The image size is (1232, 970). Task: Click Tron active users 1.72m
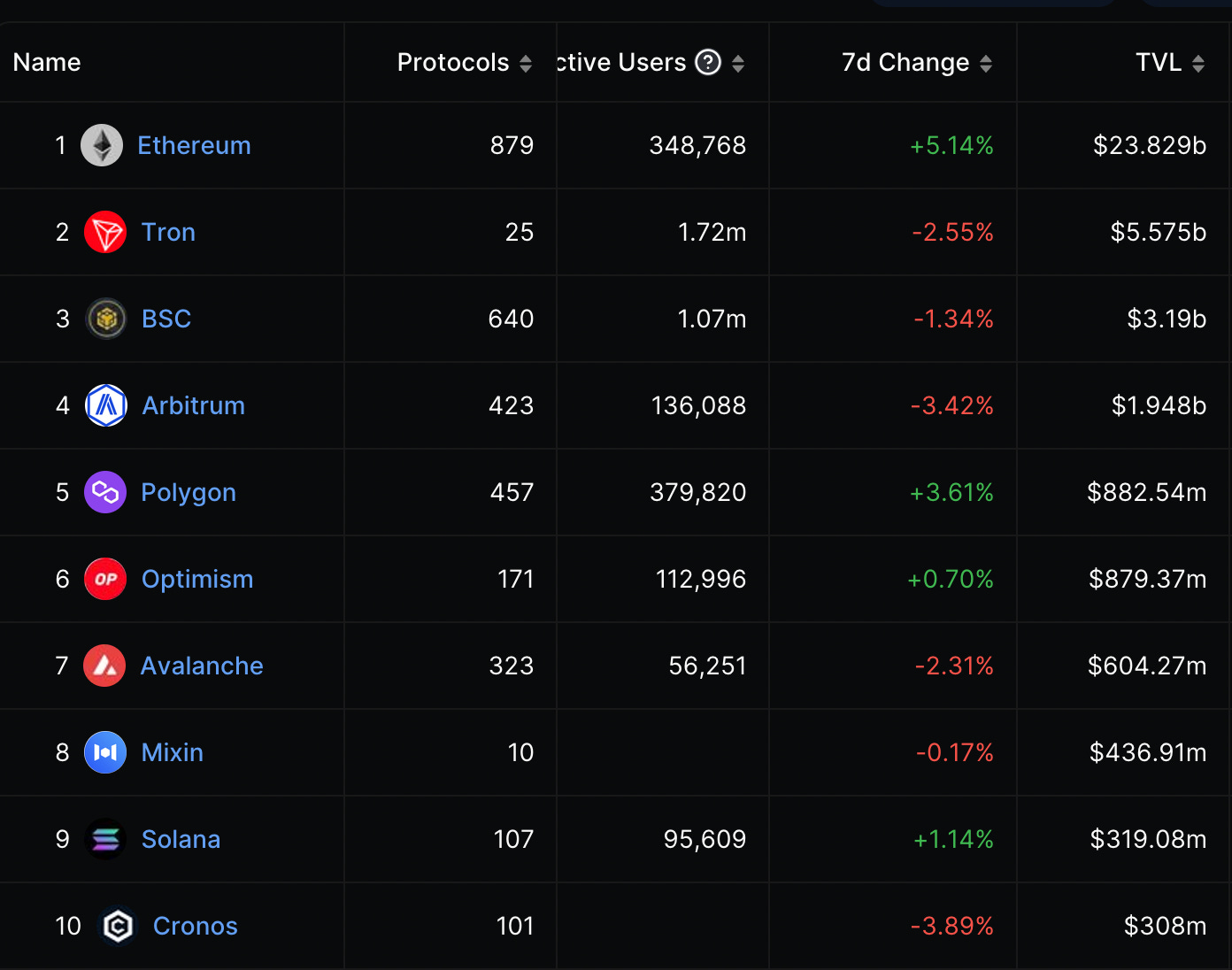712,232
